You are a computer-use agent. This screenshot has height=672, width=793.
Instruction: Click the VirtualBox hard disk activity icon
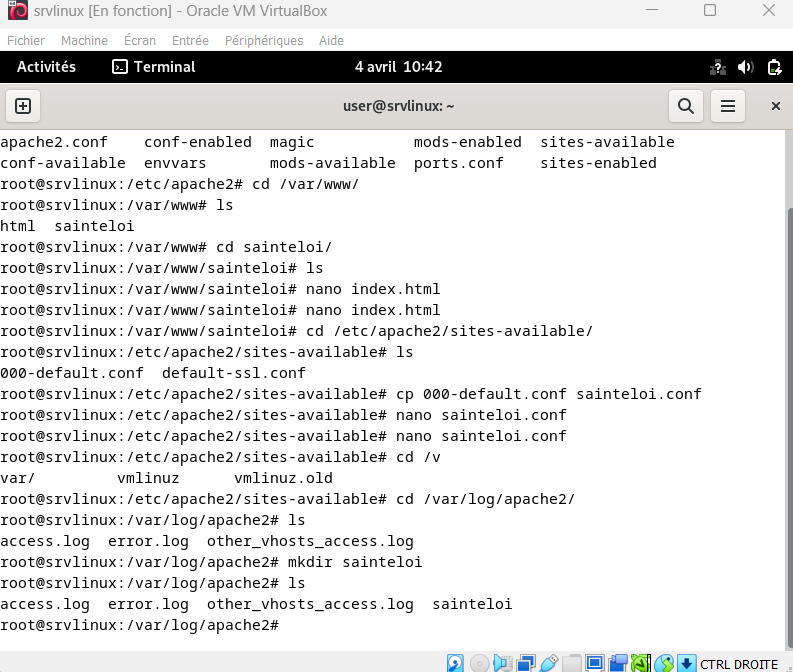point(456,662)
